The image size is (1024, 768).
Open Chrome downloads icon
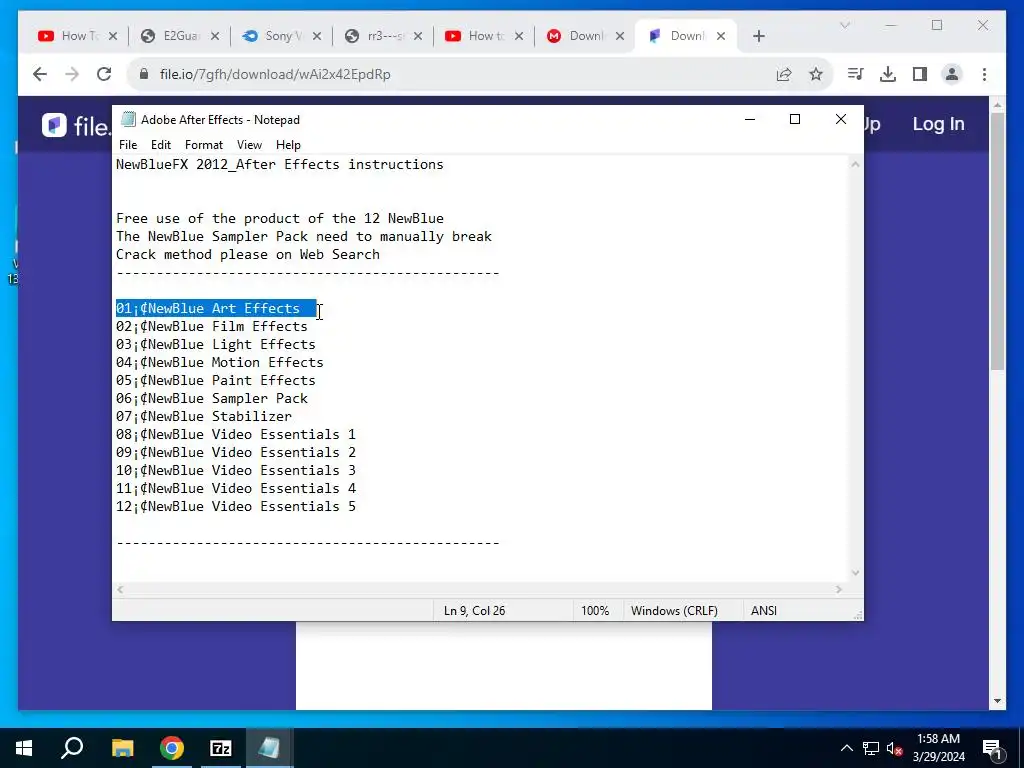point(888,74)
